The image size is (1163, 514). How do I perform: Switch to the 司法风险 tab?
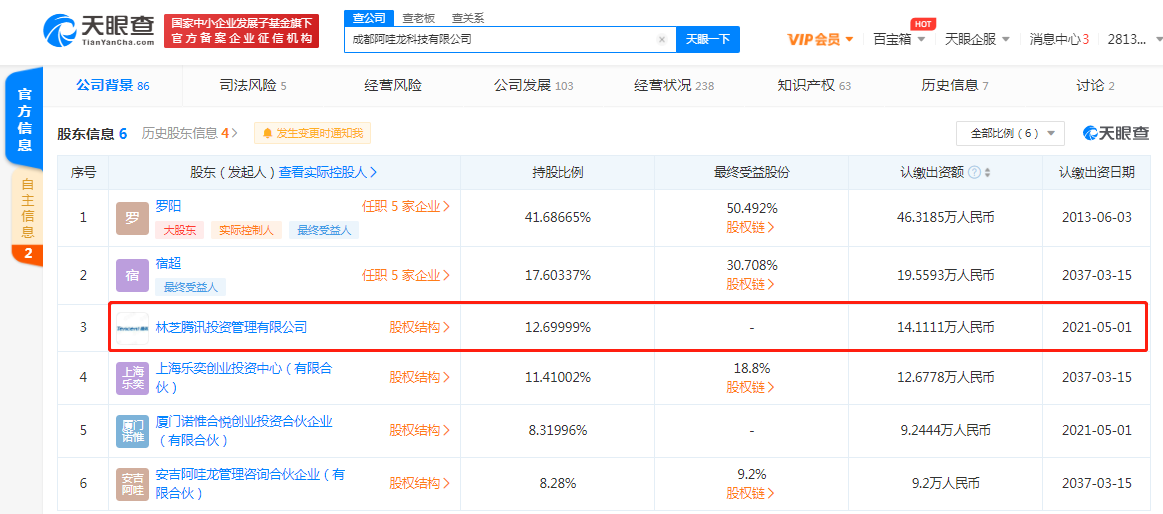(252, 86)
